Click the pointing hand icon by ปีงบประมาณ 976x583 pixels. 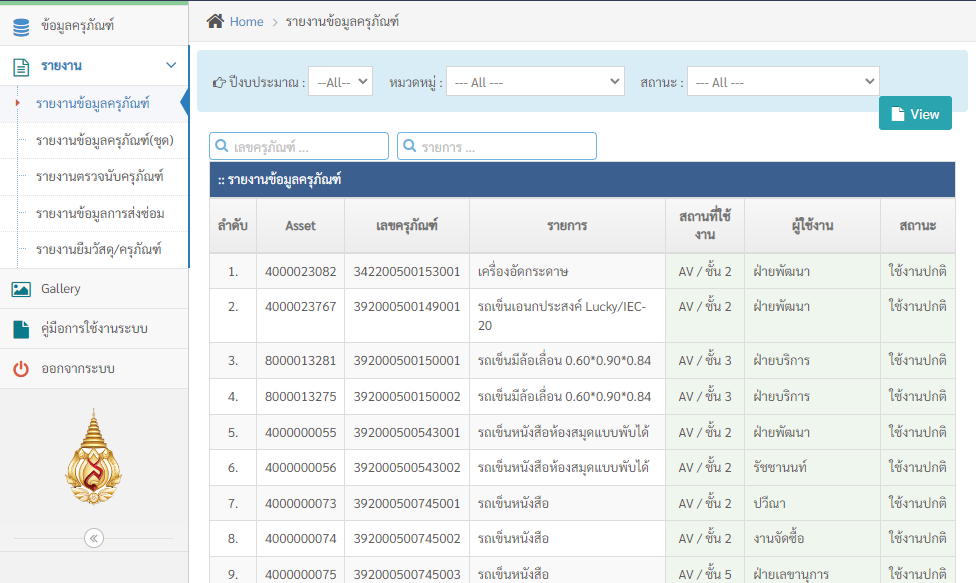point(219,82)
